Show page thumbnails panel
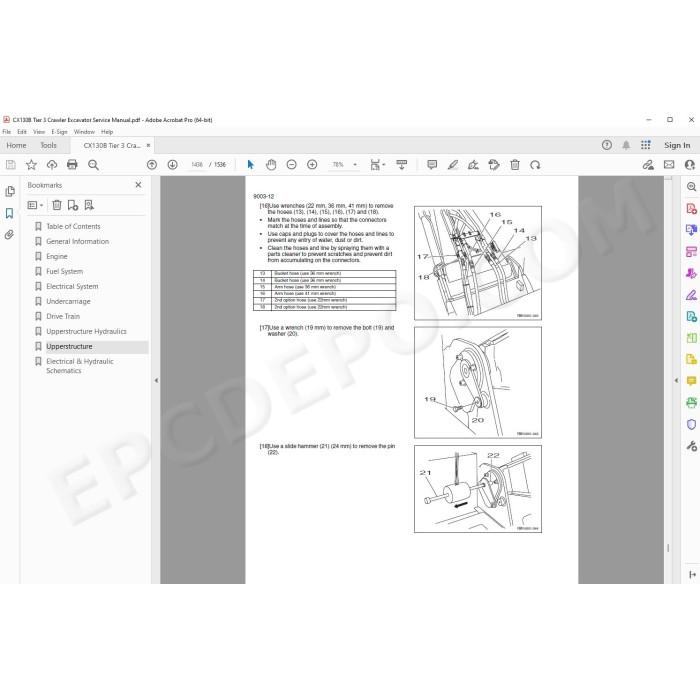This screenshot has width=700, height=700. click(x=9, y=192)
